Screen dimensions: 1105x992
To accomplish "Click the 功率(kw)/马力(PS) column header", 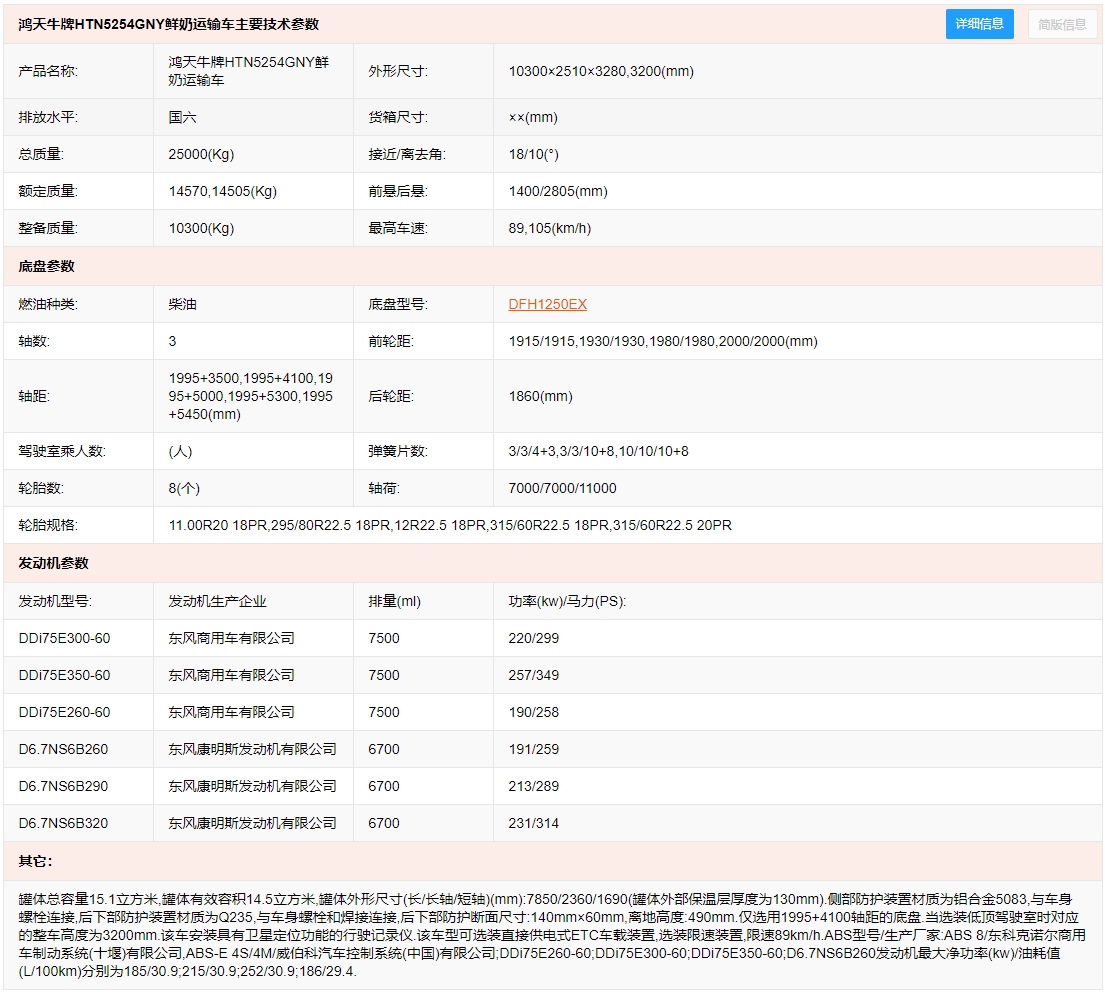I will pyautogui.click(x=567, y=601).
